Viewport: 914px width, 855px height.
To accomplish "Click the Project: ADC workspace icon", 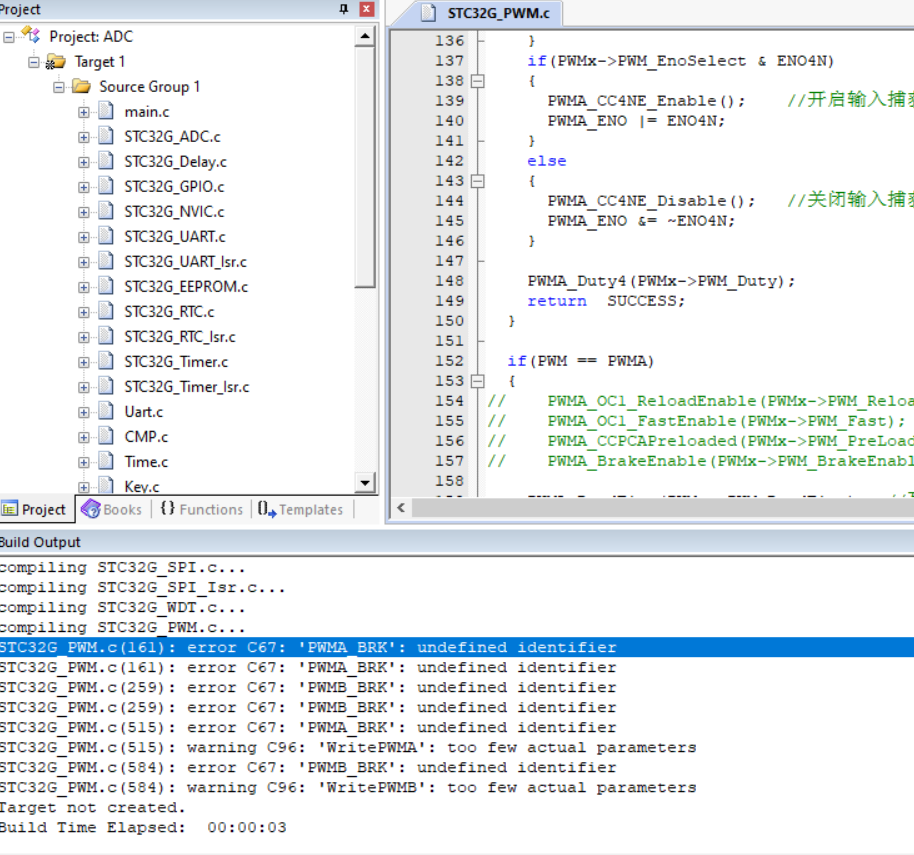I will pos(31,36).
